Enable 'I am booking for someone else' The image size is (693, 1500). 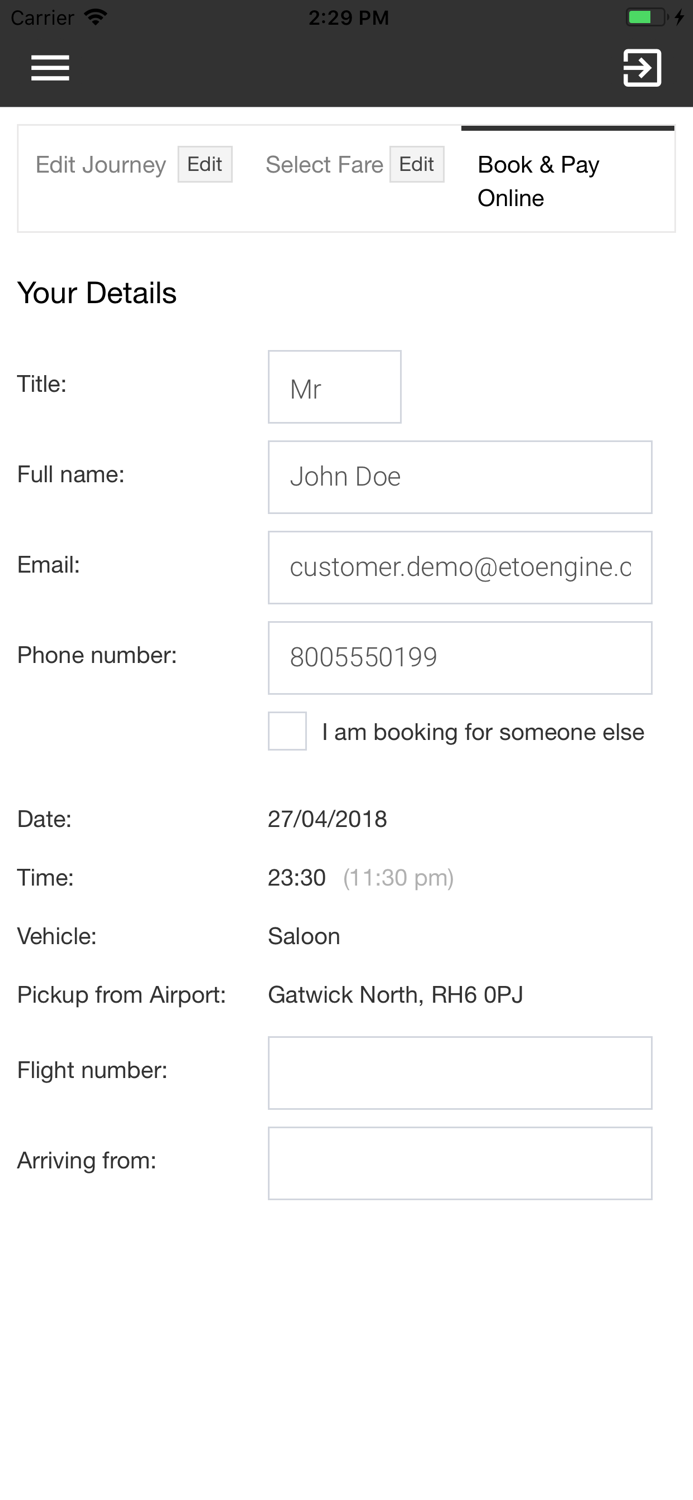pos(286,731)
